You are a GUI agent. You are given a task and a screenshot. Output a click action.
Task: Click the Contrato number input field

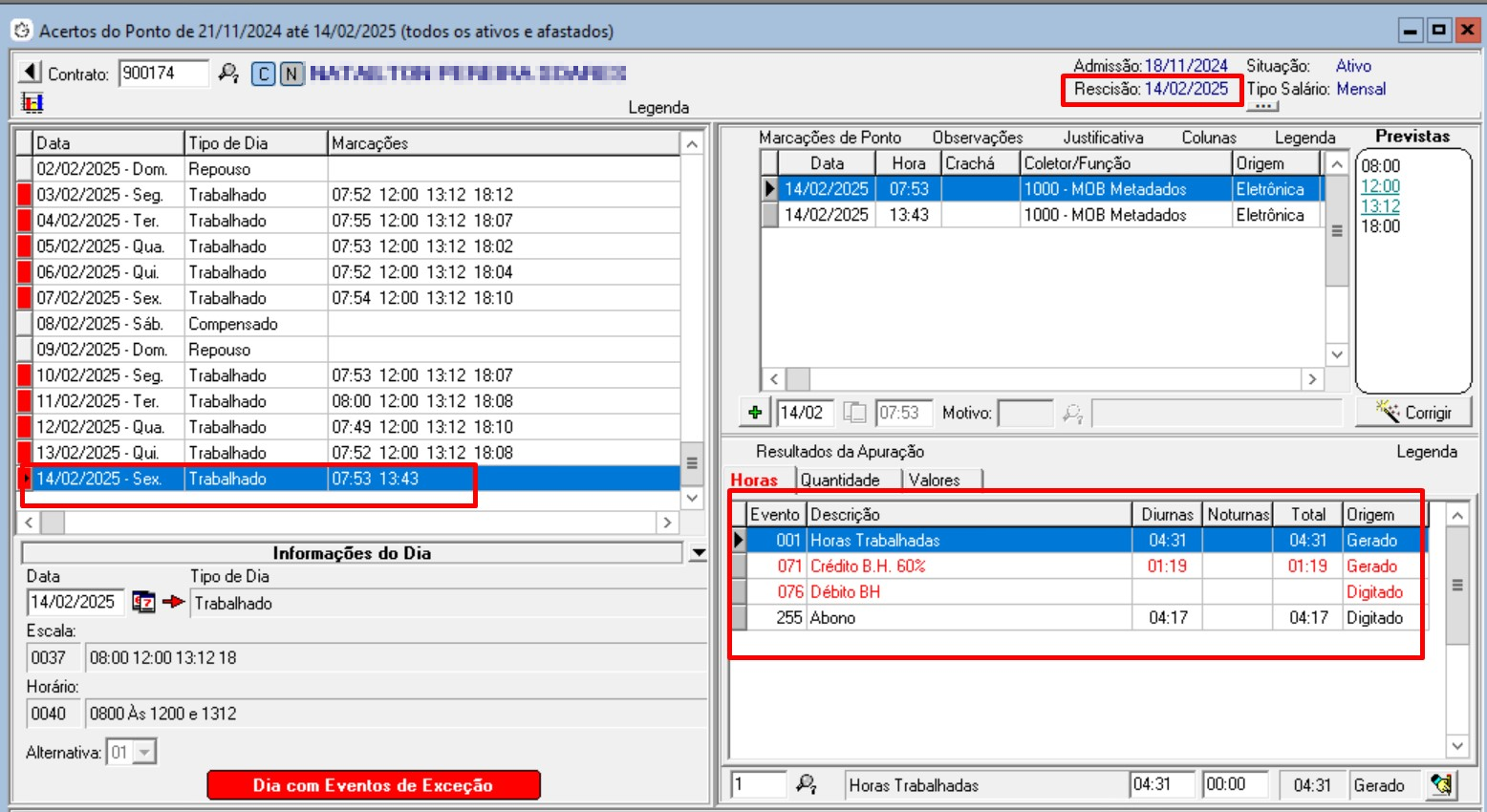point(163,74)
